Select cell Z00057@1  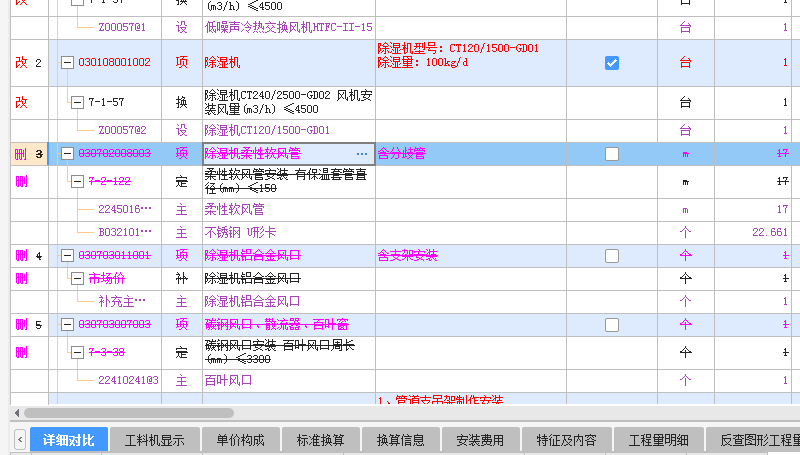[105, 28]
